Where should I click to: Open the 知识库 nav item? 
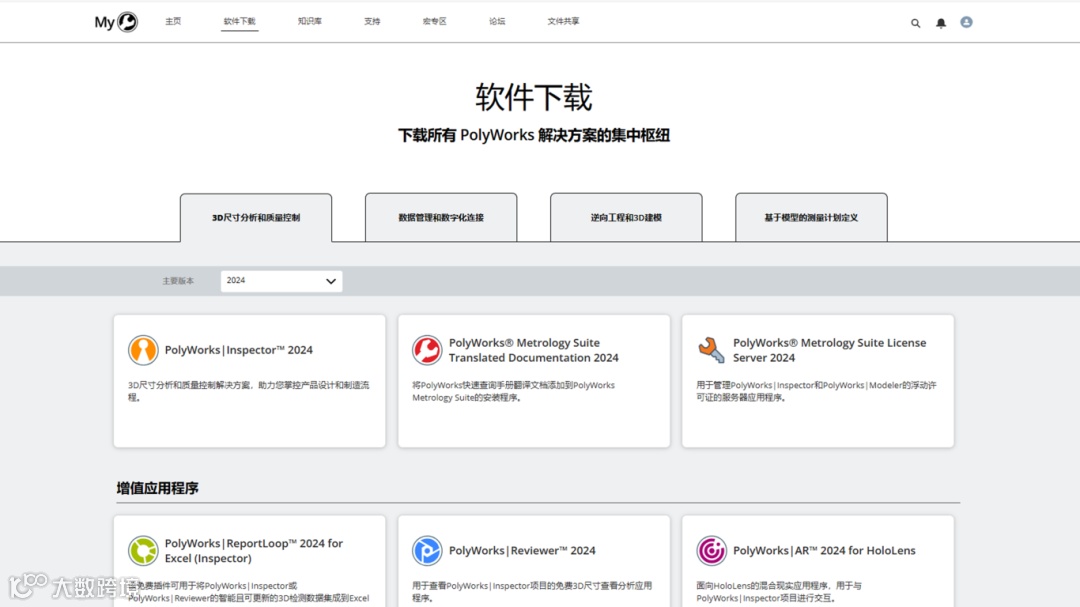pyautogui.click(x=309, y=21)
